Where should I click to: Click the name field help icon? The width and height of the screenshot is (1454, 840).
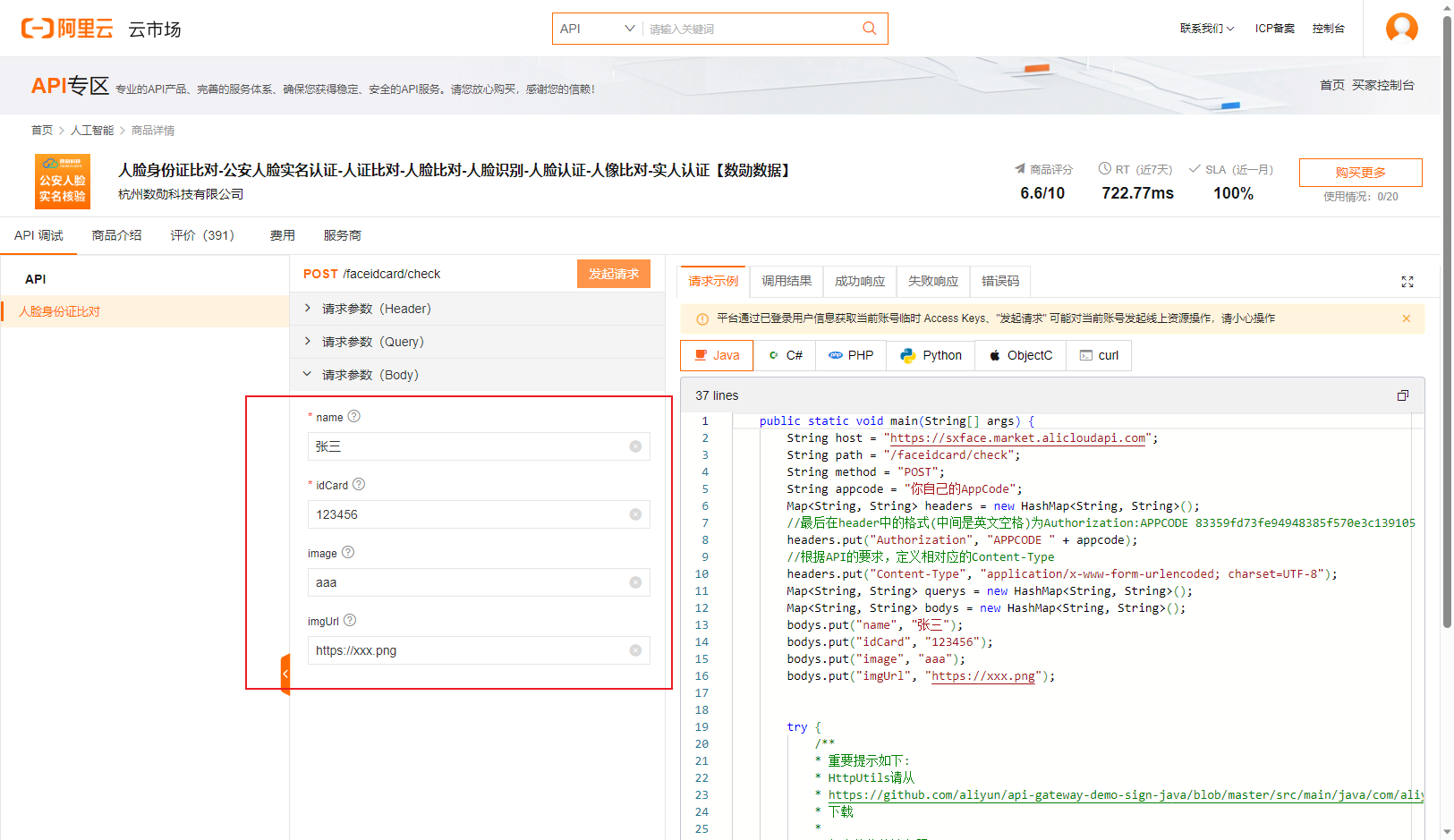(x=353, y=416)
